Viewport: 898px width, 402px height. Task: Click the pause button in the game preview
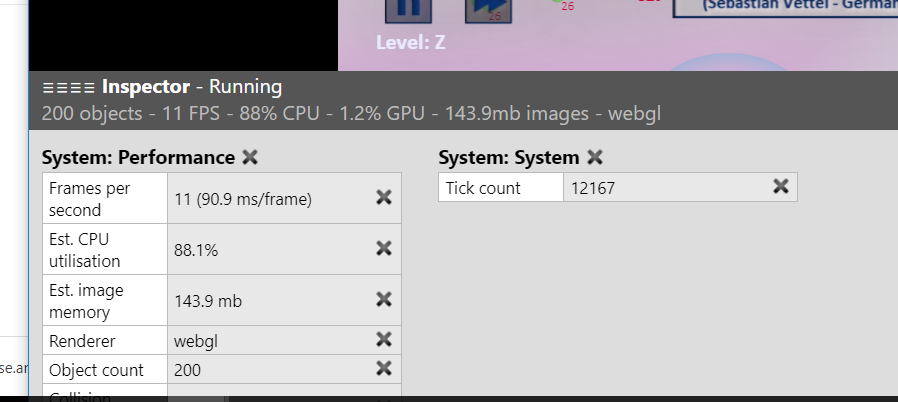click(x=408, y=10)
